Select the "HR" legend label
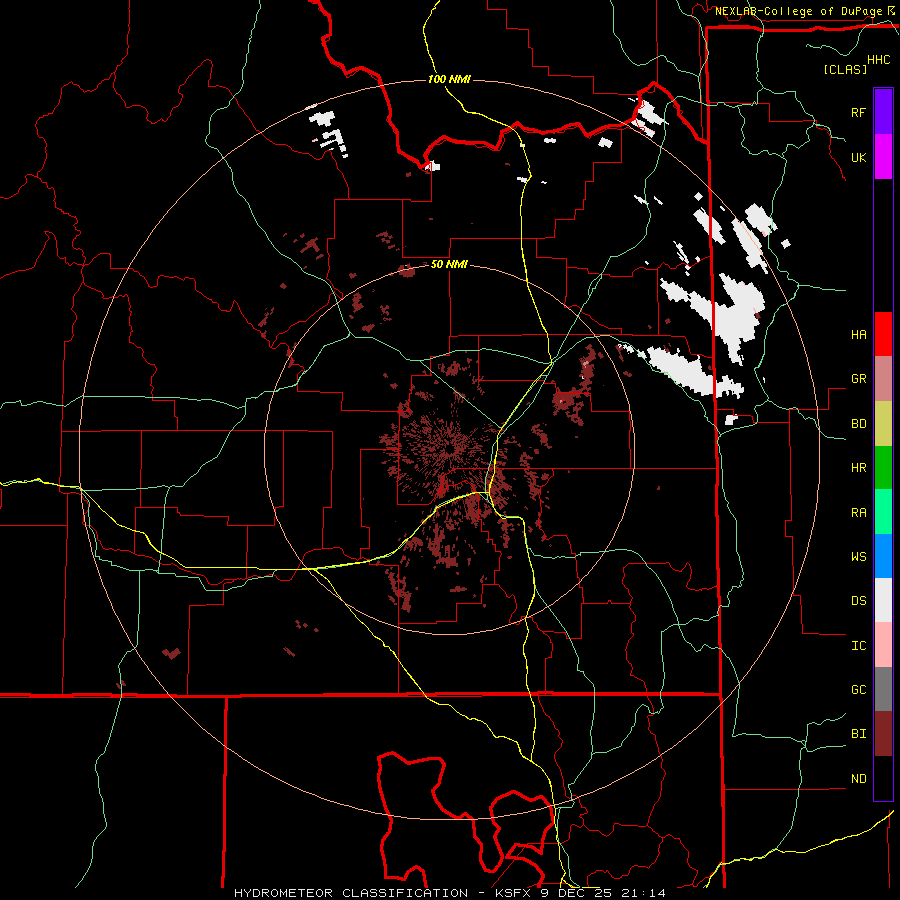This screenshot has width=900, height=900. coord(858,468)
